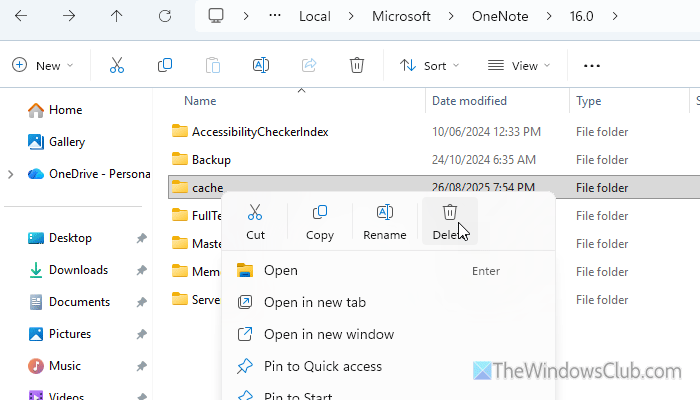Click the toolbar Paste icon
700x400 pixels.
tap(213, 65)
